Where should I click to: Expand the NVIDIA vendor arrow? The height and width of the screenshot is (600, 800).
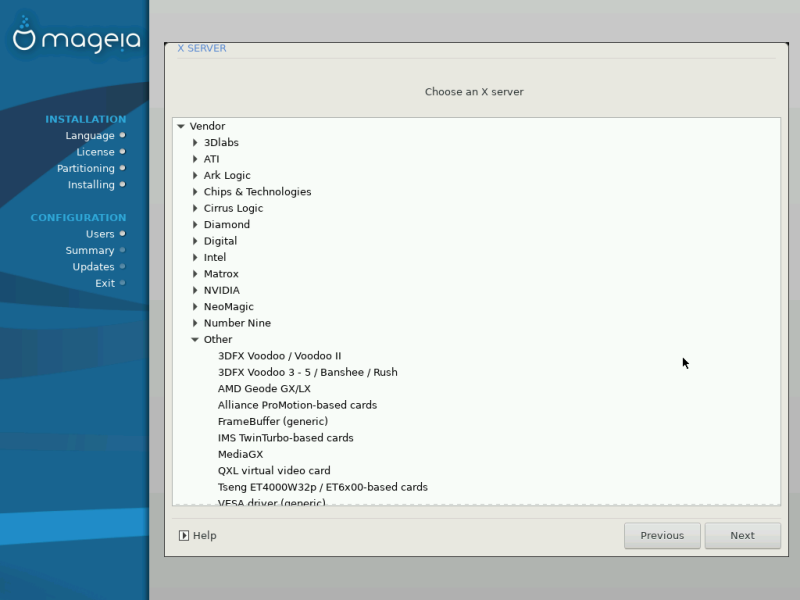coord(195,290)
